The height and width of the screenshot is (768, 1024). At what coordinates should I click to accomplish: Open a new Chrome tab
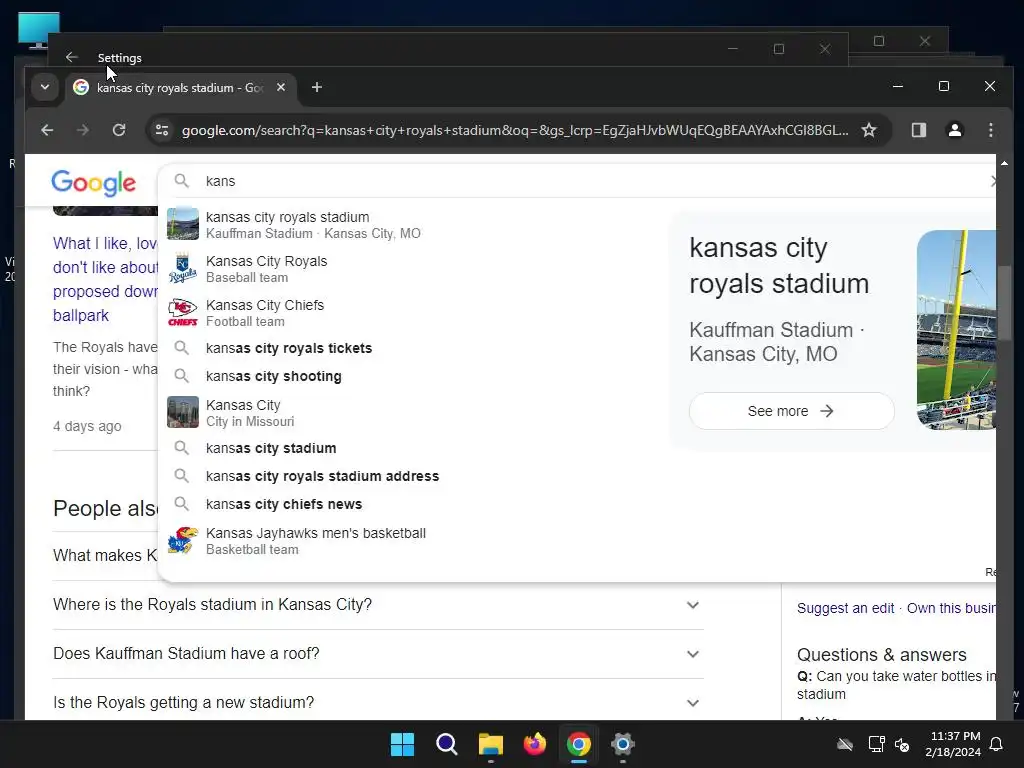(317, 87)
